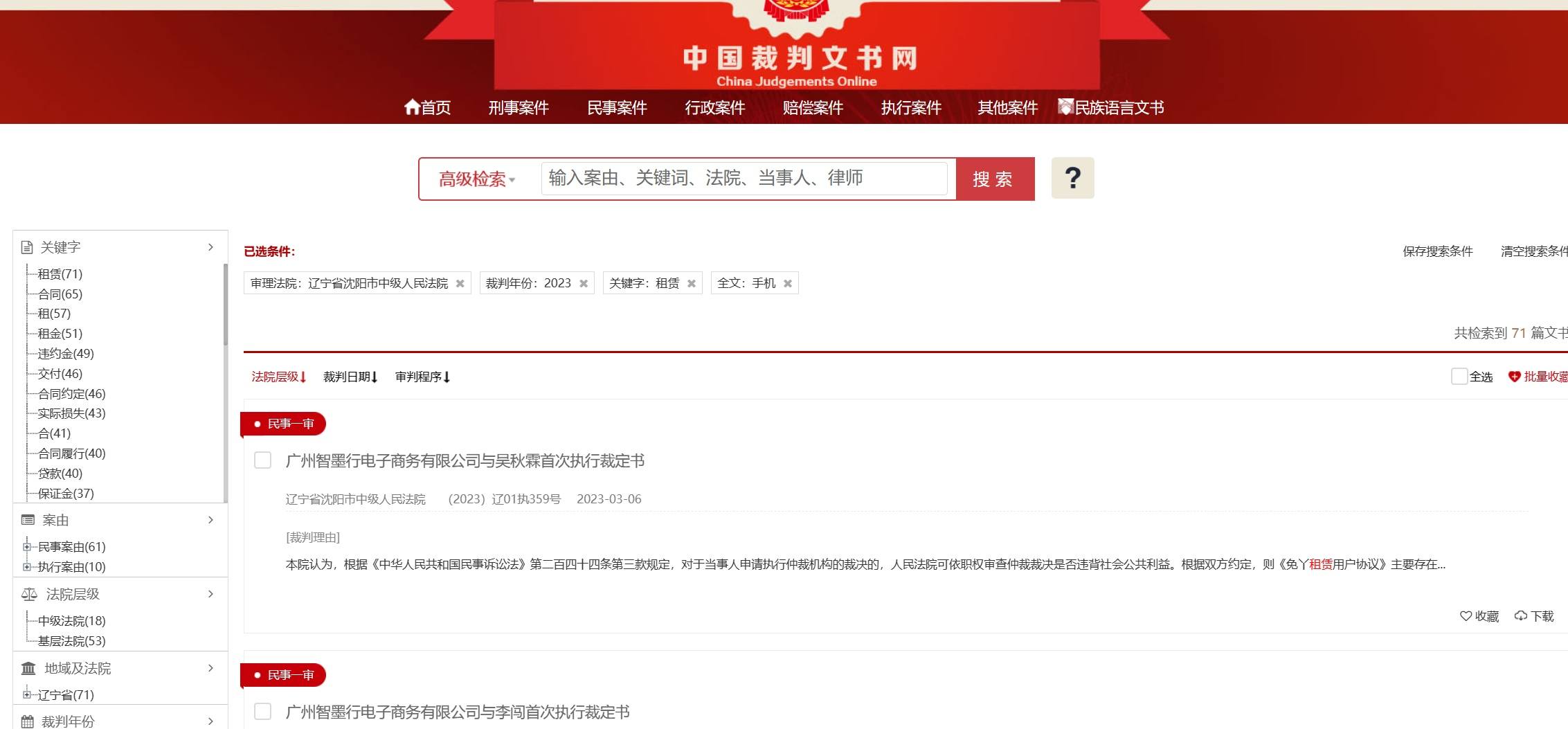Click 收藏 heart icon for first result
This screenshot has height=729, width=1568.
coord(1466,615)
